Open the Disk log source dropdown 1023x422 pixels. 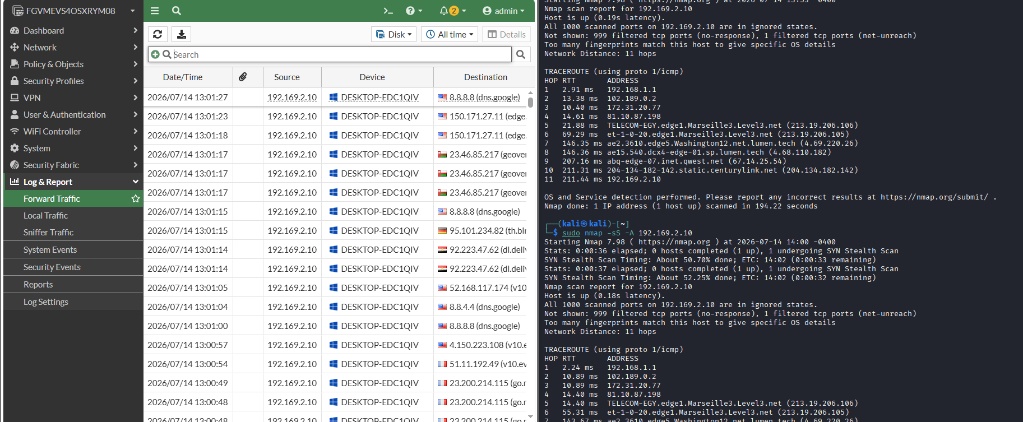393,35
